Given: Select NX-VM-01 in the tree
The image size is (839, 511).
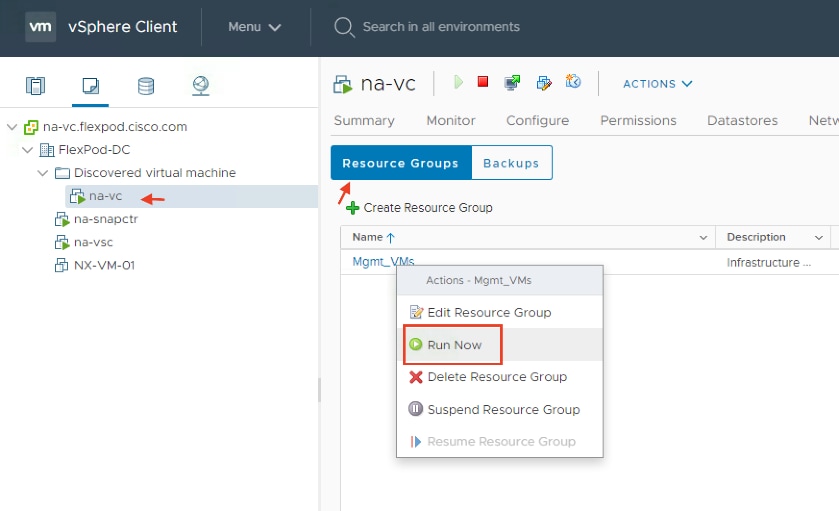Looking at the screenshot, I should point(104,265).
